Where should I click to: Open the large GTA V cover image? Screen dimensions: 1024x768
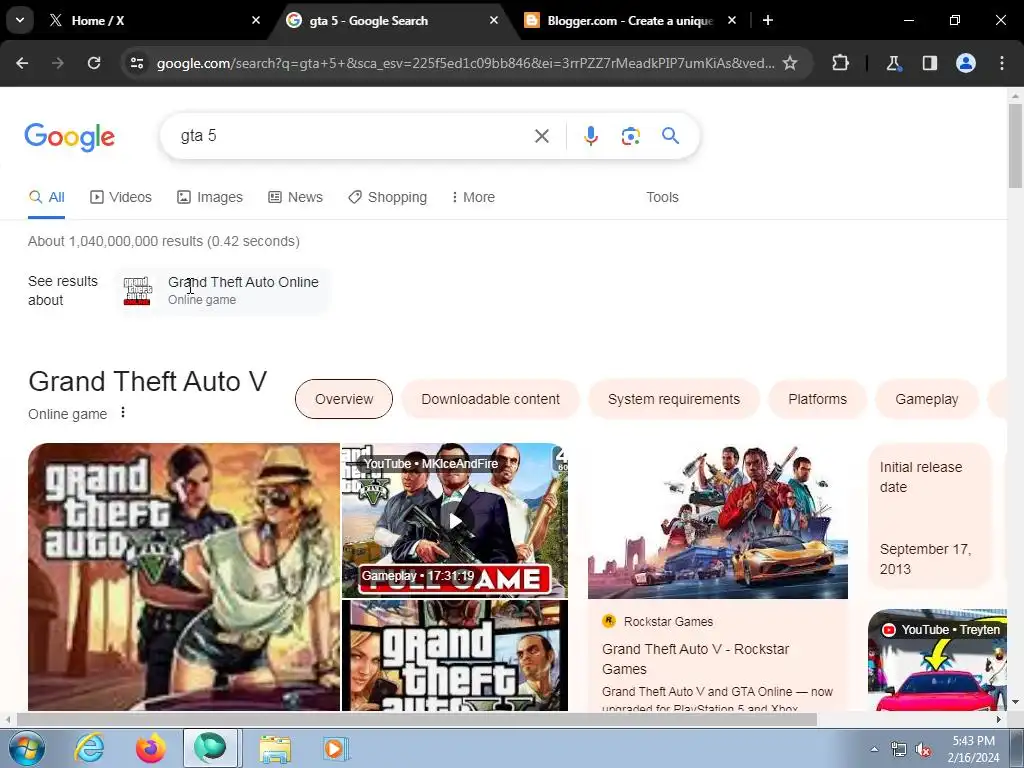point(184,577)
